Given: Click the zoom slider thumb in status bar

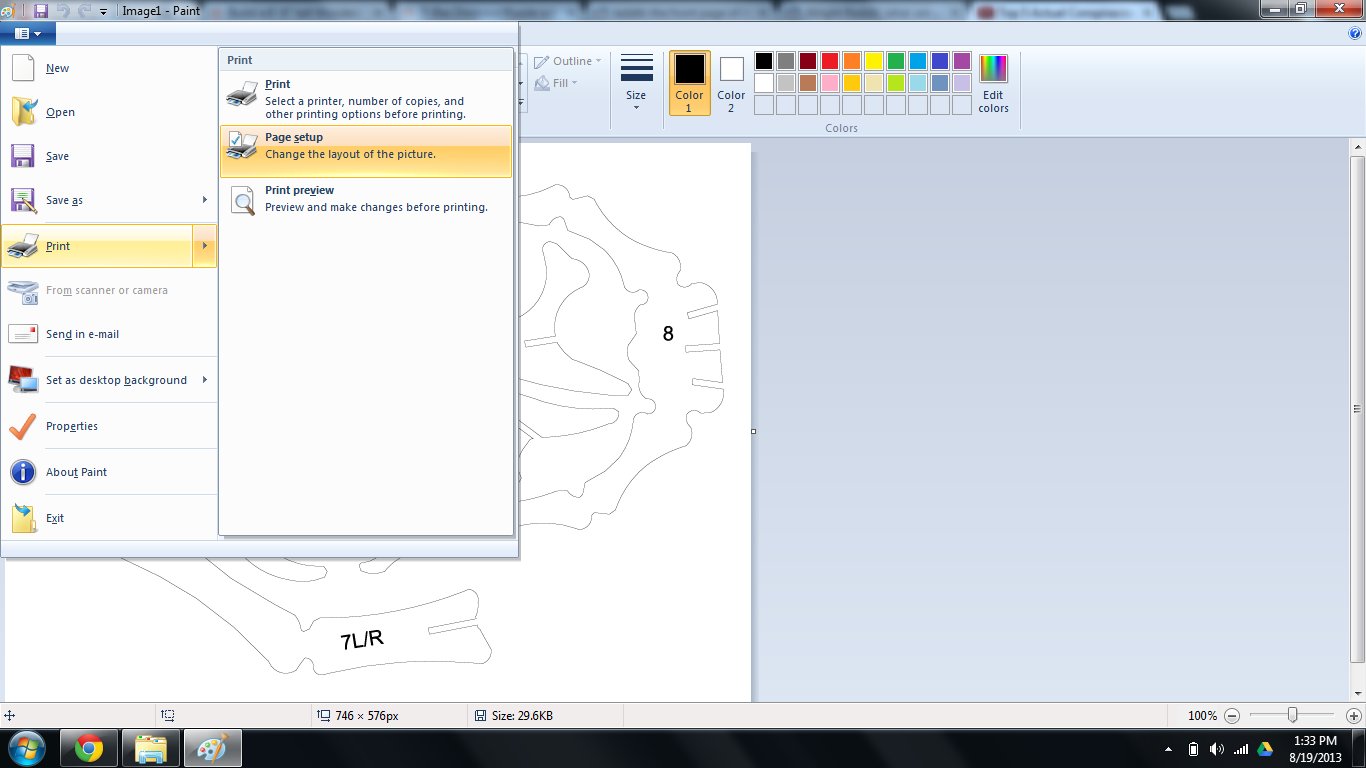Looking at the screenshot, I should pos(1293,716).
